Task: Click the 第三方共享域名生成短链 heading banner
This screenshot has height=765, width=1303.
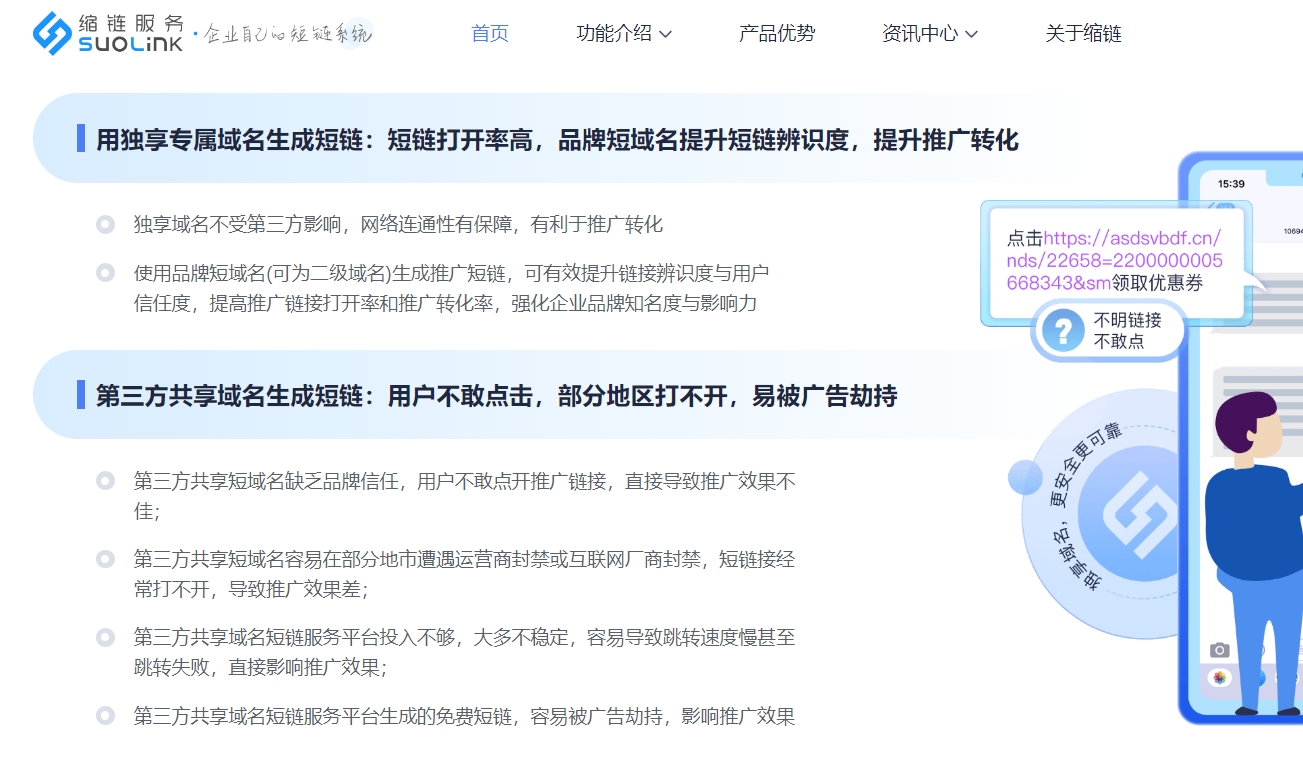Action: click(x=496, y=396)
